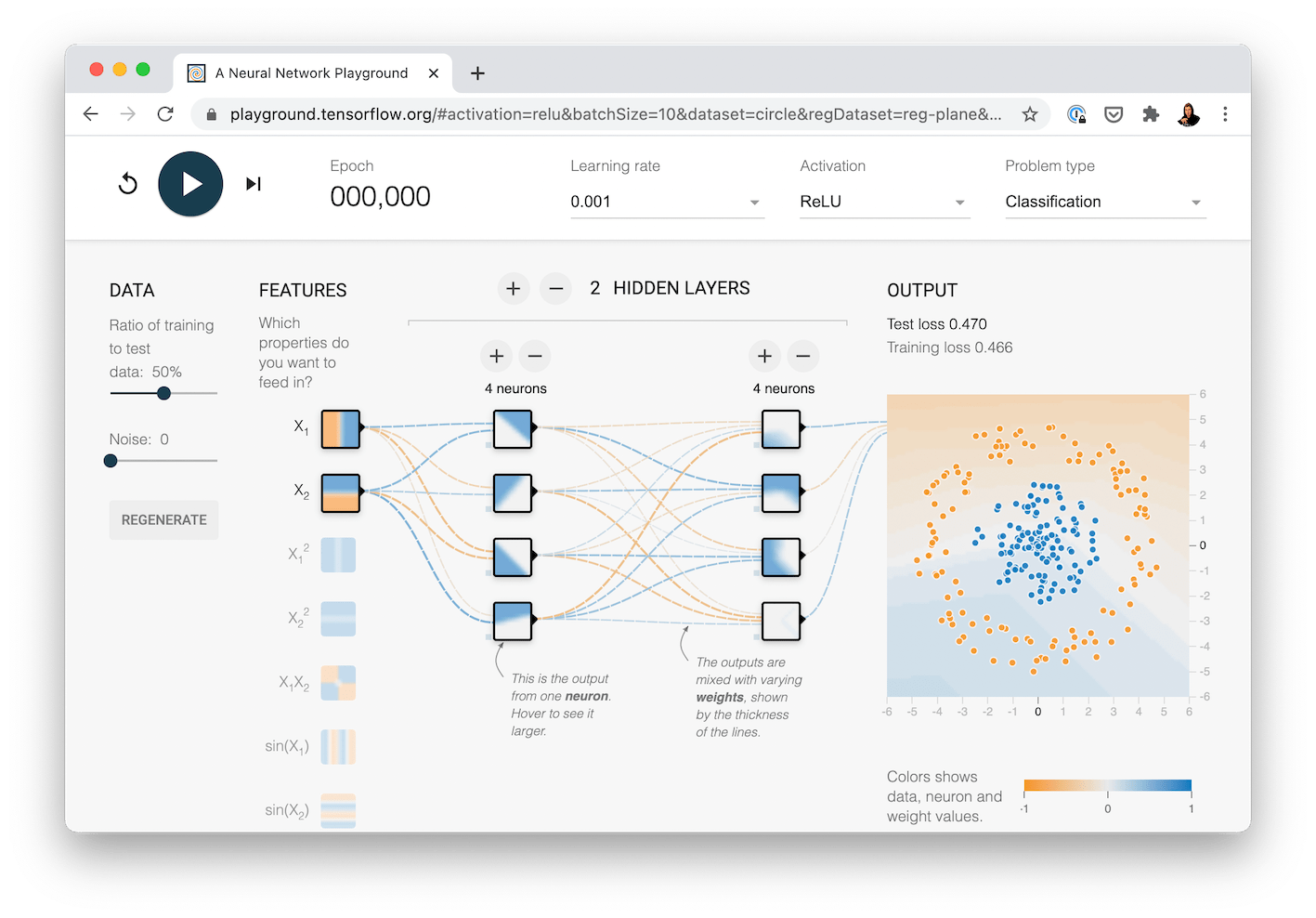Image resolution: width=1316 pixels, height=918 pixels.
Task: Enable the X1² squared feature
Action: (x=338, y=555)
